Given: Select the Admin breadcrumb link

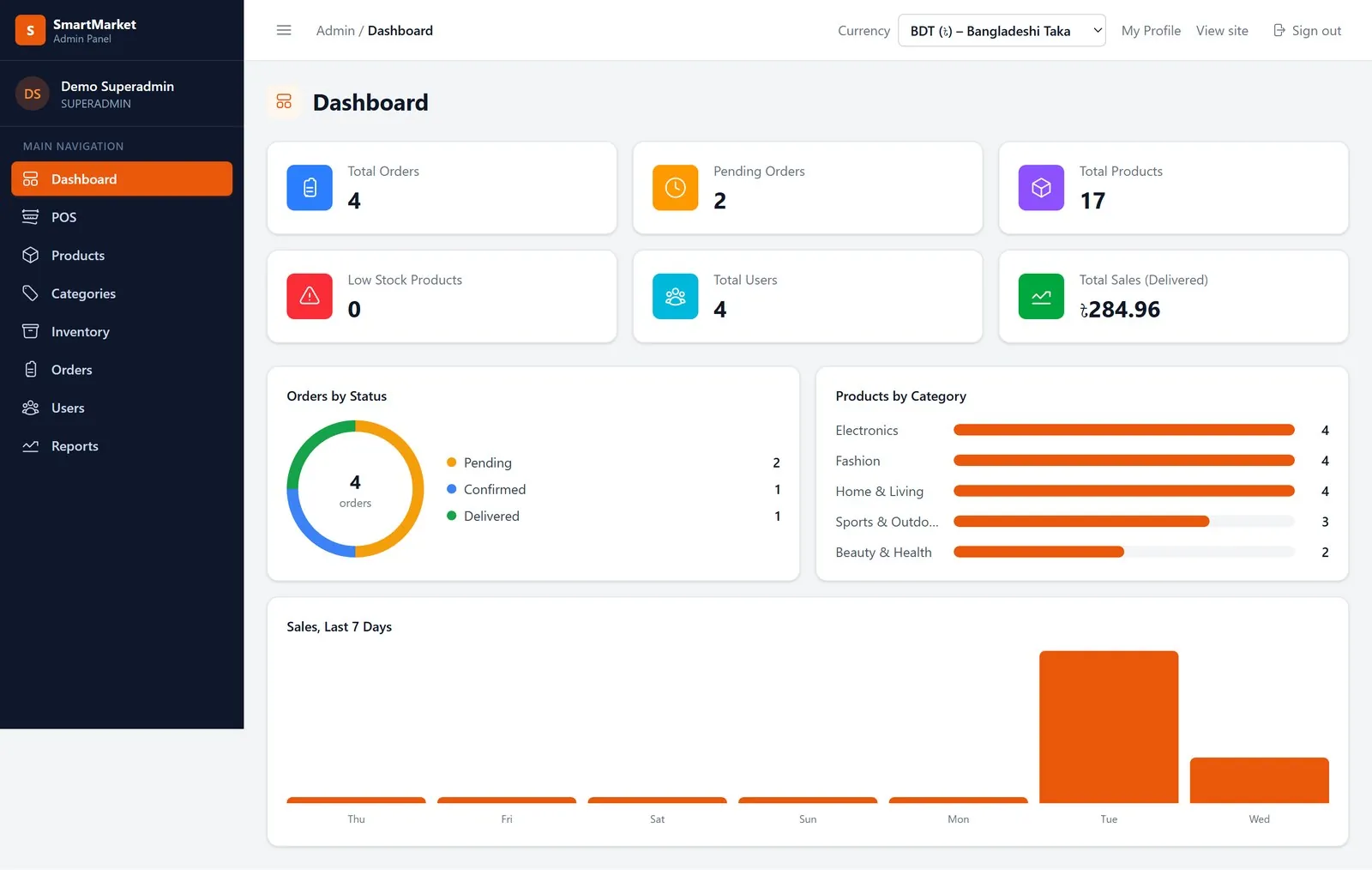Looking at the screenshot, I should click(335, 30).
